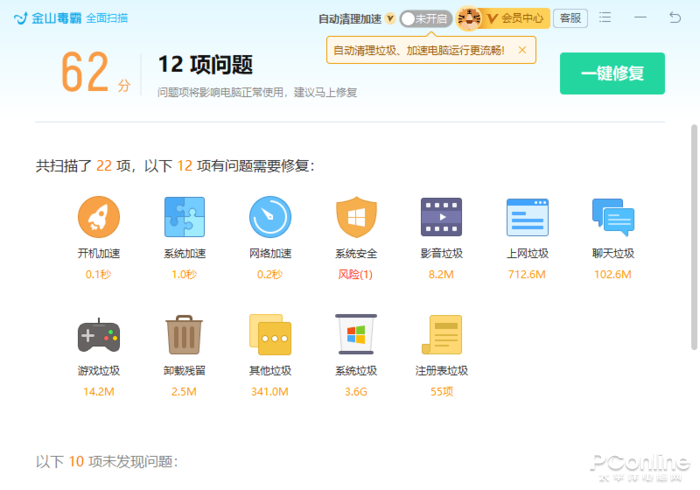
Task: Select the 注册表垃圾 scroll icon
Action: 441,335
